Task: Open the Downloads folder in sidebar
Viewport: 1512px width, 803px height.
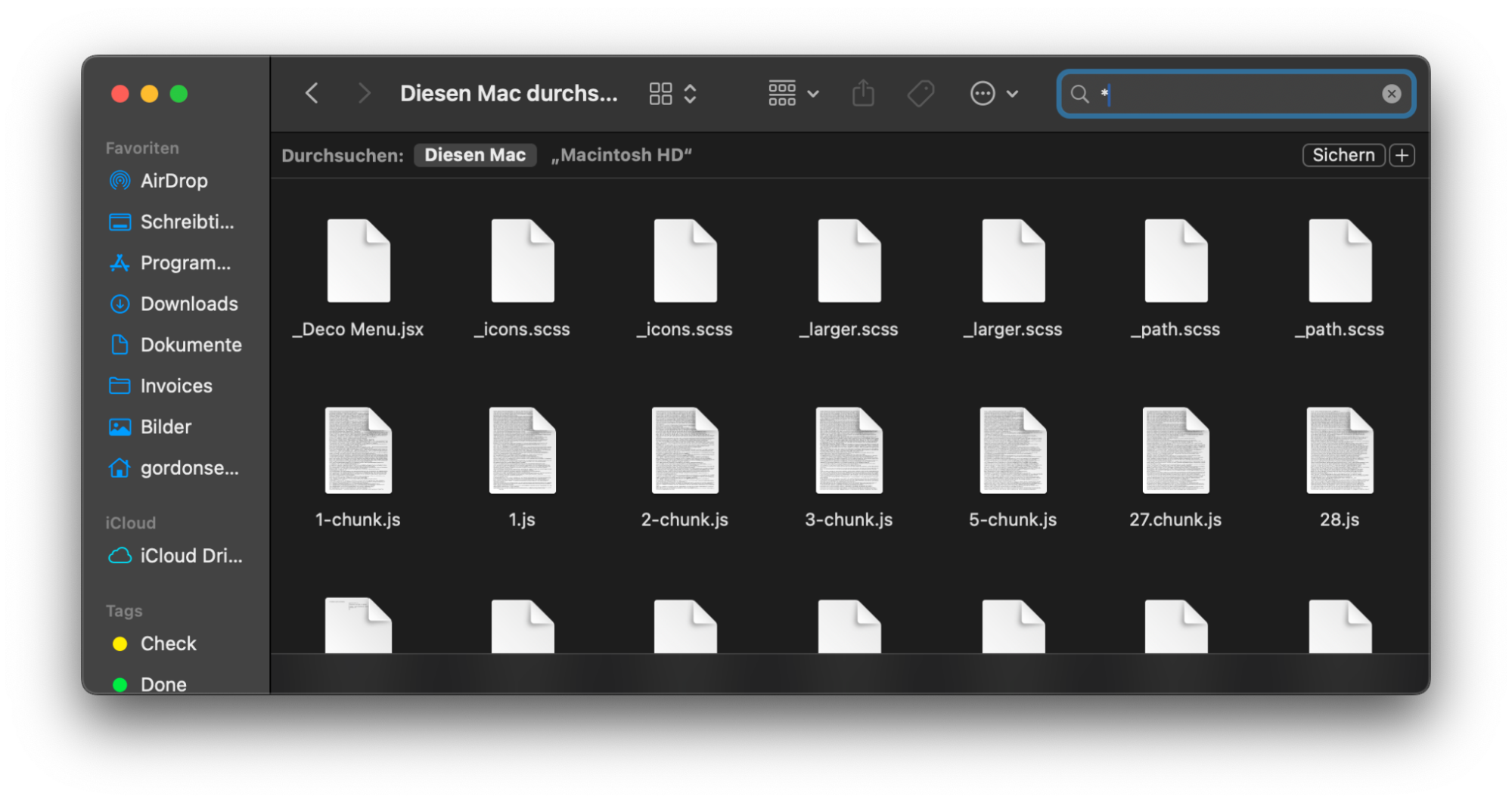Action: [188, 304]
